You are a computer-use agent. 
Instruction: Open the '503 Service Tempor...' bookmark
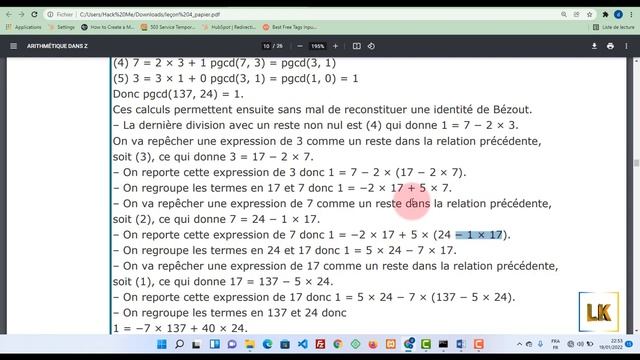point(168,27)
